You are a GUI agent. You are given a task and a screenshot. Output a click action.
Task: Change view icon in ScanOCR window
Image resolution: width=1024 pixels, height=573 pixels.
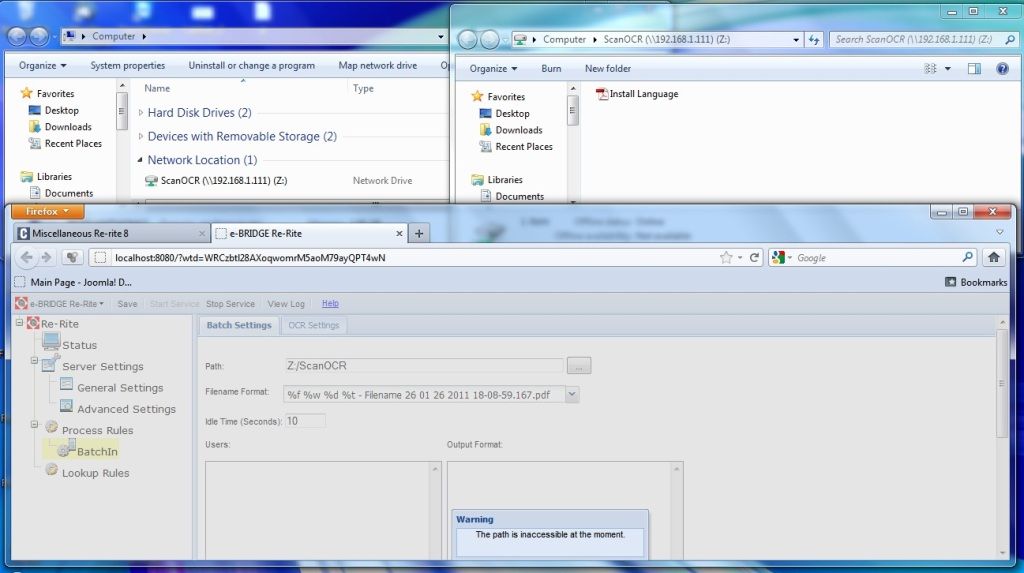[931, 69]
